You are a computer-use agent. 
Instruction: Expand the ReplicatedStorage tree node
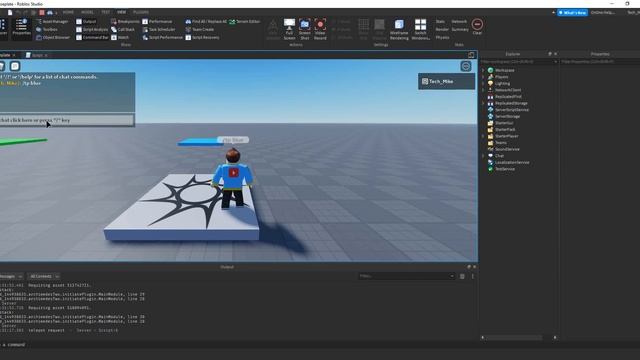(483, 103)
